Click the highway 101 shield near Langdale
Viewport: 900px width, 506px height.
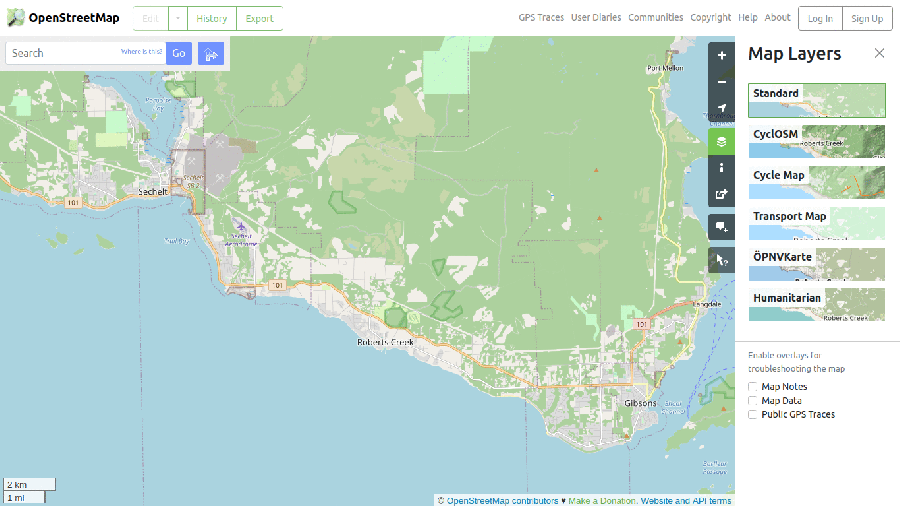(642, 324)
